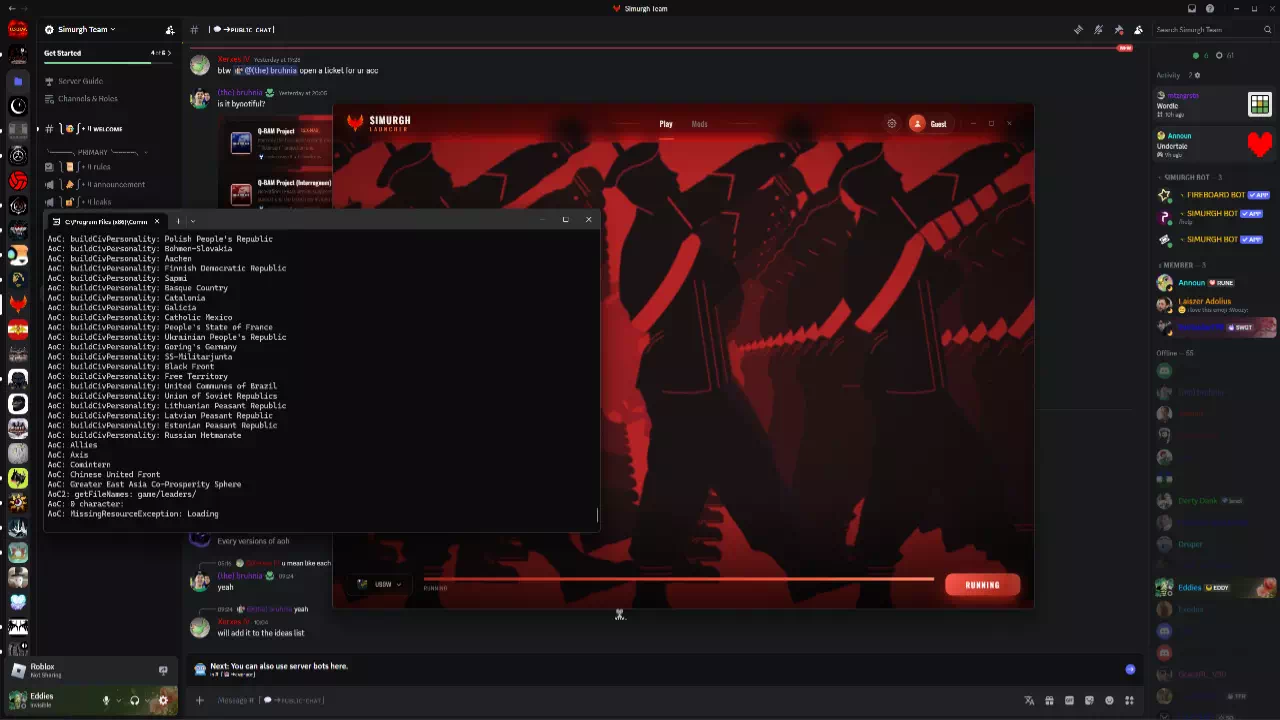Switch to Play tab in Simurgh Launcher

click(666, 124)
